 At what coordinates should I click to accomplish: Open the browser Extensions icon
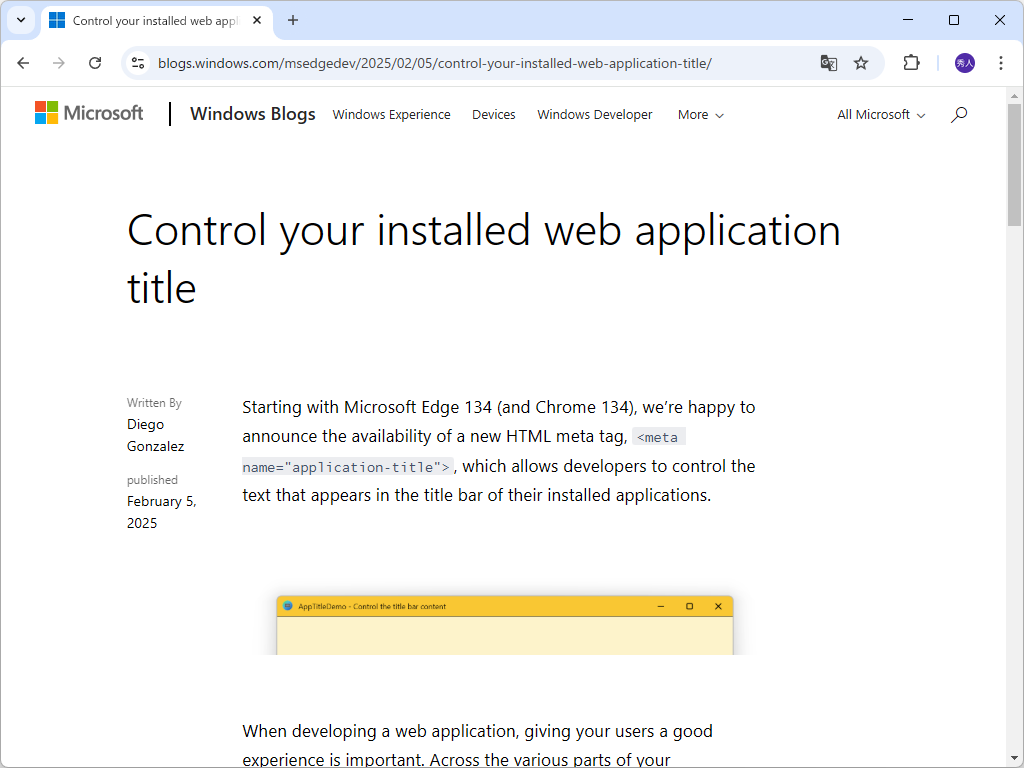click(x=911, y=62)
